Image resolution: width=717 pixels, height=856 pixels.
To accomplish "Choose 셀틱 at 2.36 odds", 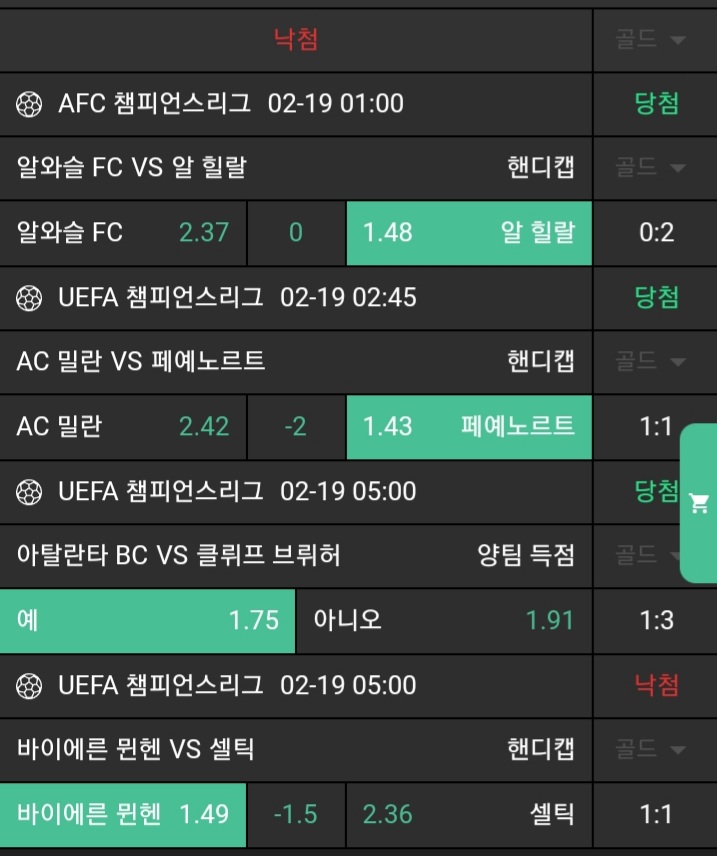I will tap(469, 814).
